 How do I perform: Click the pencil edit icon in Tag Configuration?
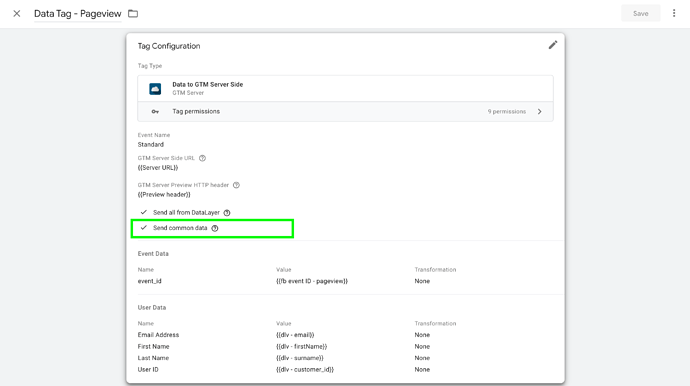553,45
